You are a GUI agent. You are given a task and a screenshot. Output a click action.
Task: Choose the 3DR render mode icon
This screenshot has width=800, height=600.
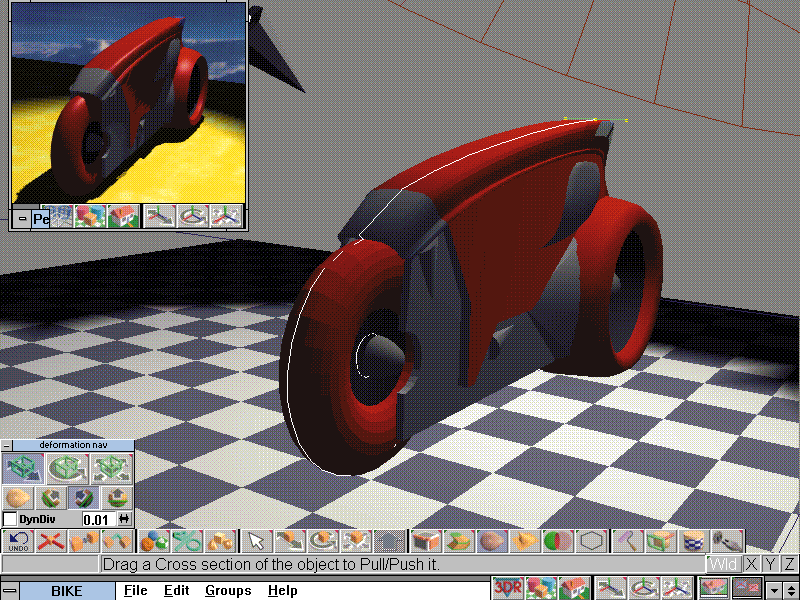[x=508, y=590]
